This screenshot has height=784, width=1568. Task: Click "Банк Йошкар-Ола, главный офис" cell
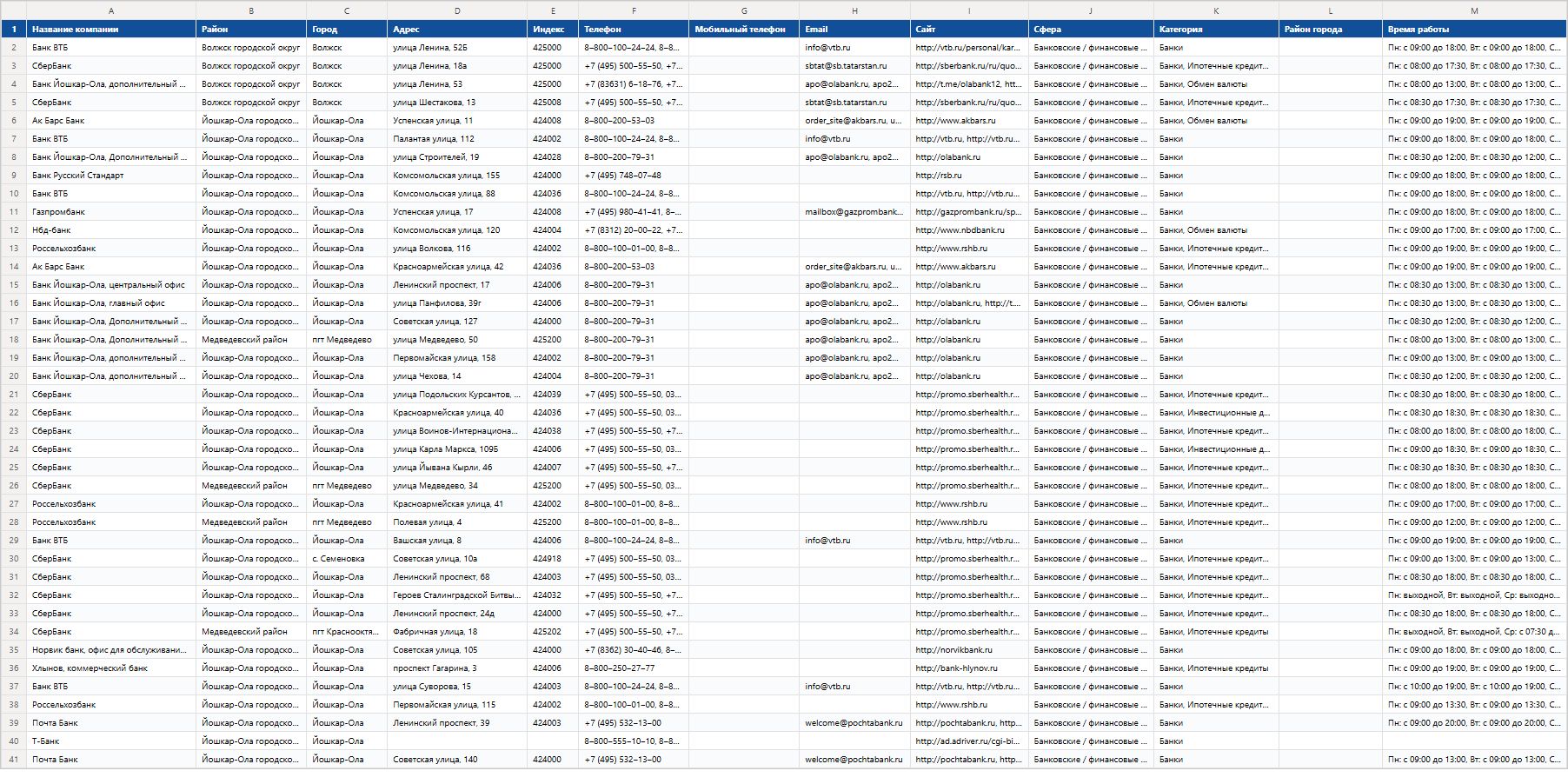(x=111, y=303)
